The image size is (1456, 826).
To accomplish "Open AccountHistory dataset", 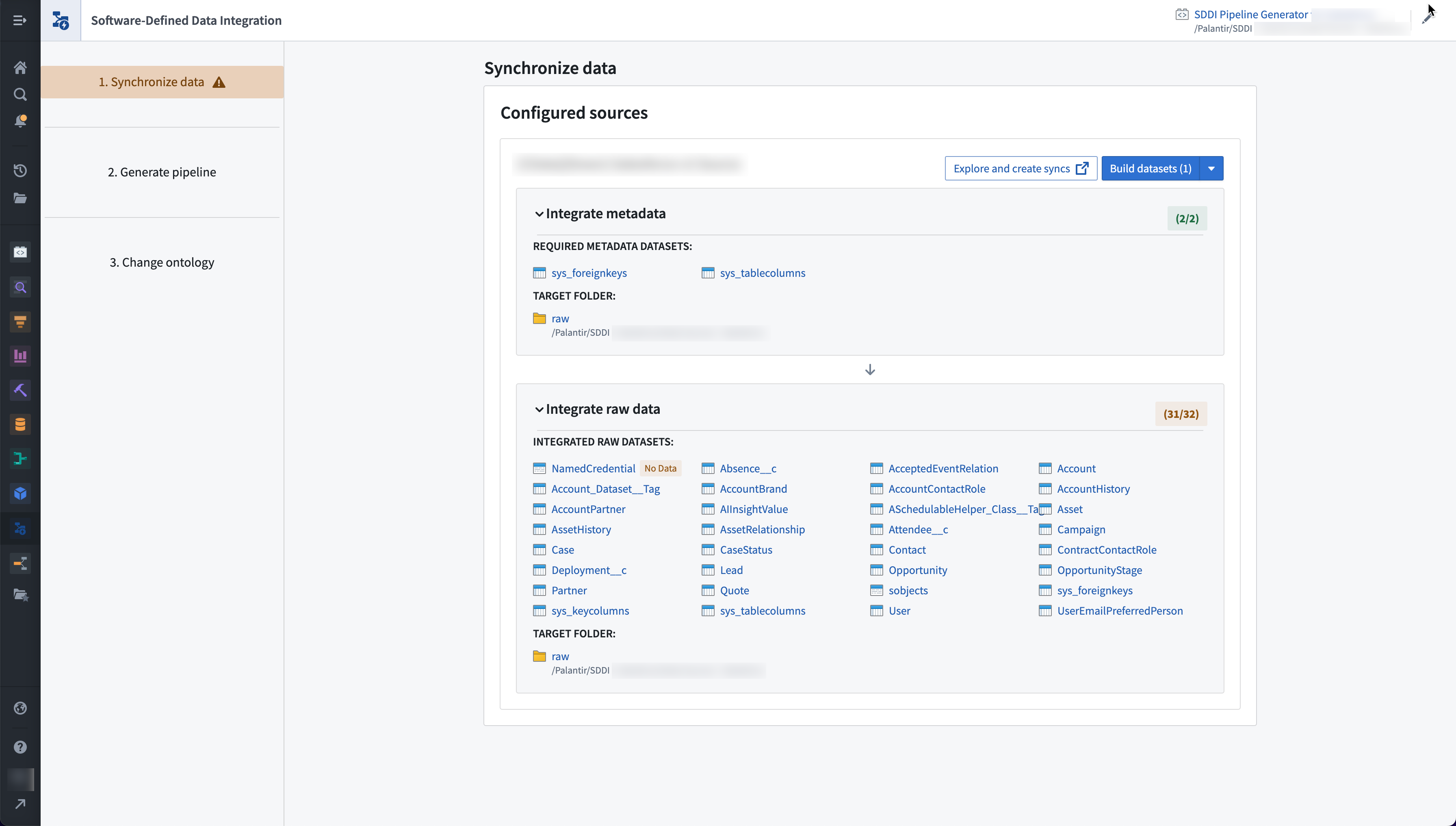I will click(1093, 489).
